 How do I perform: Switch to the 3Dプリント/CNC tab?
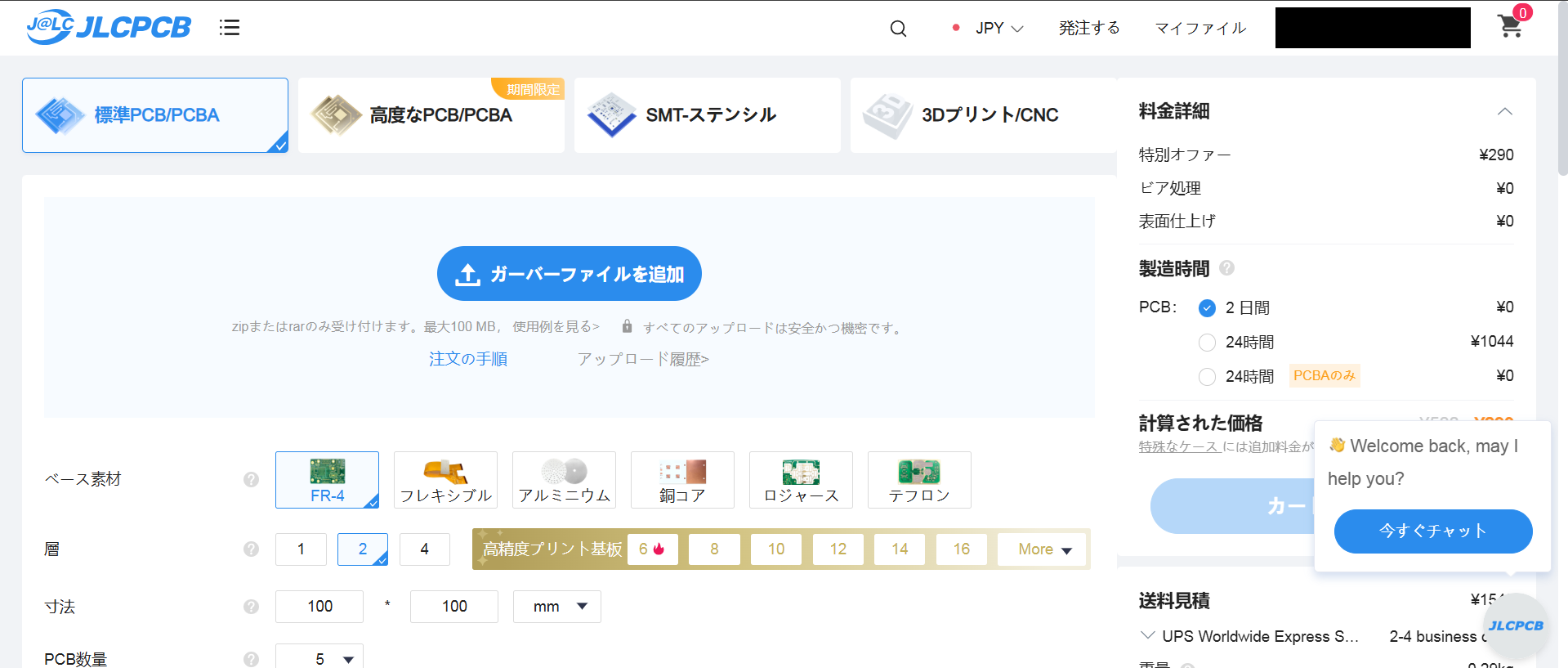[983, 115]
